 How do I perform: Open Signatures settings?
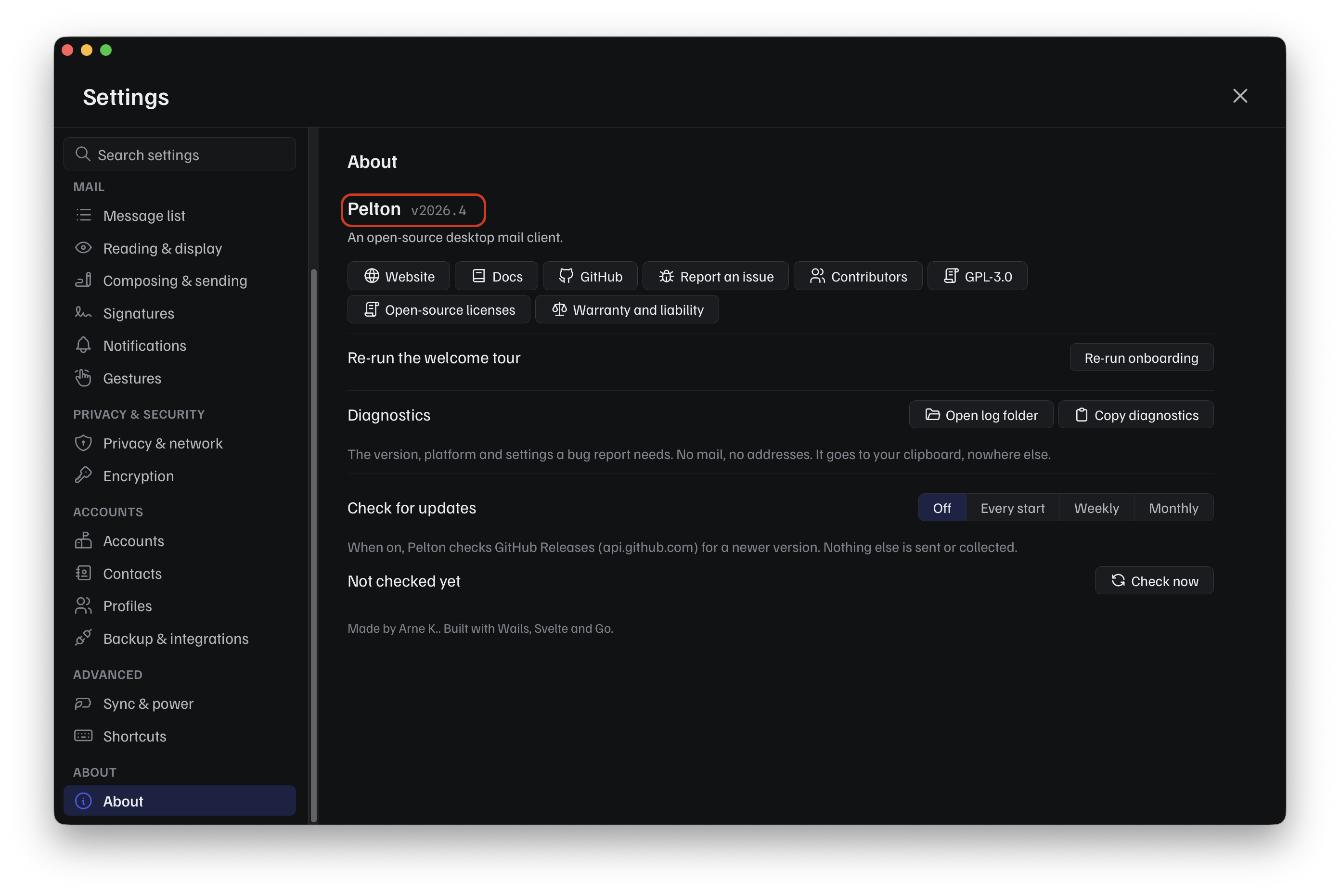(180, 313)
